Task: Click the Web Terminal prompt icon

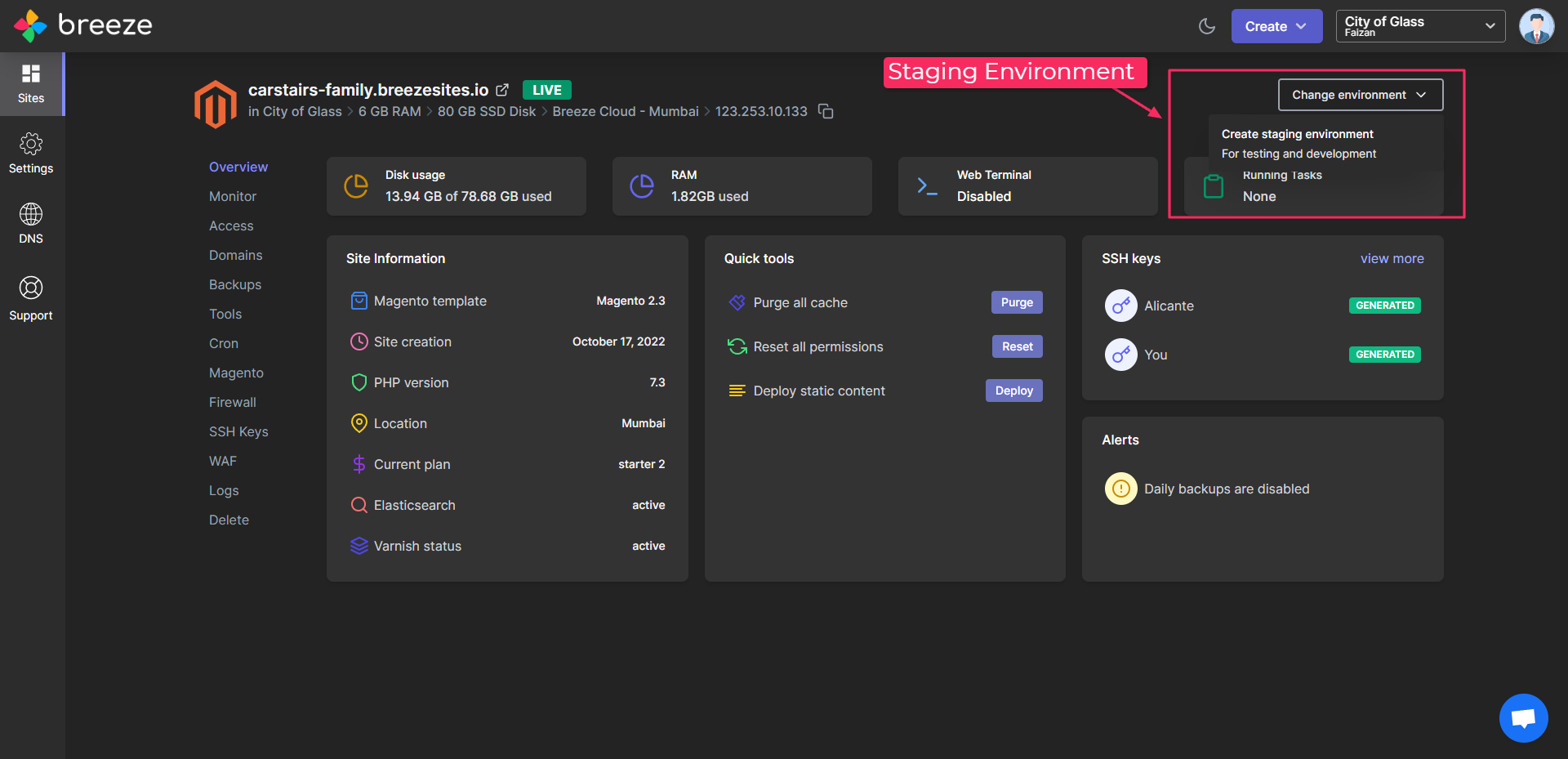Action: tap(927, 186)
